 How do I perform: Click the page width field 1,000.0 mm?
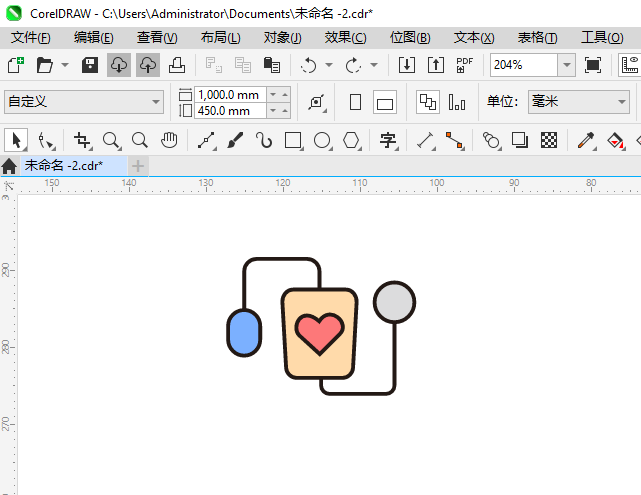[x=231, y=95]
